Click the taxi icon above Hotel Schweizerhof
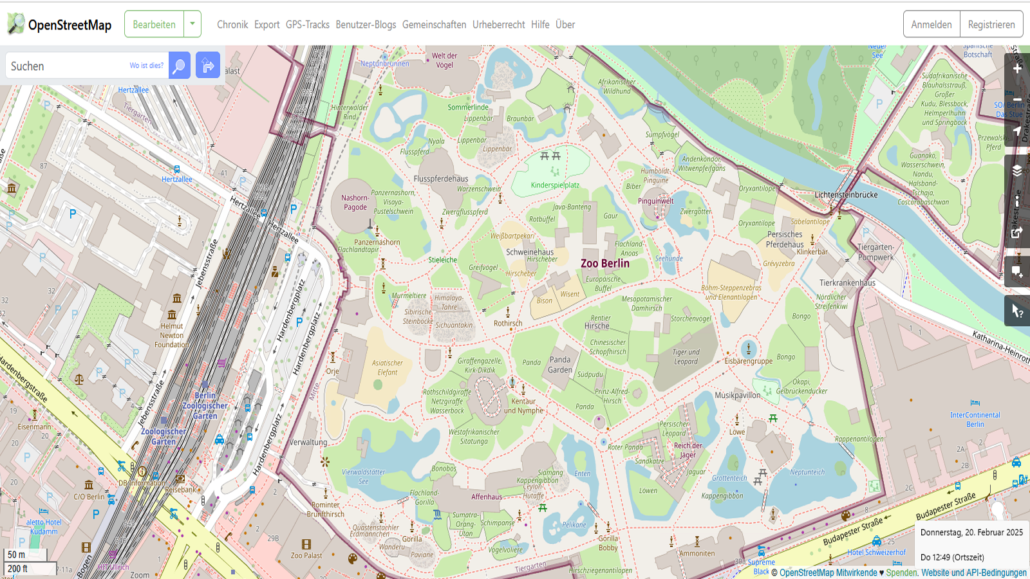 coord(876,541)
